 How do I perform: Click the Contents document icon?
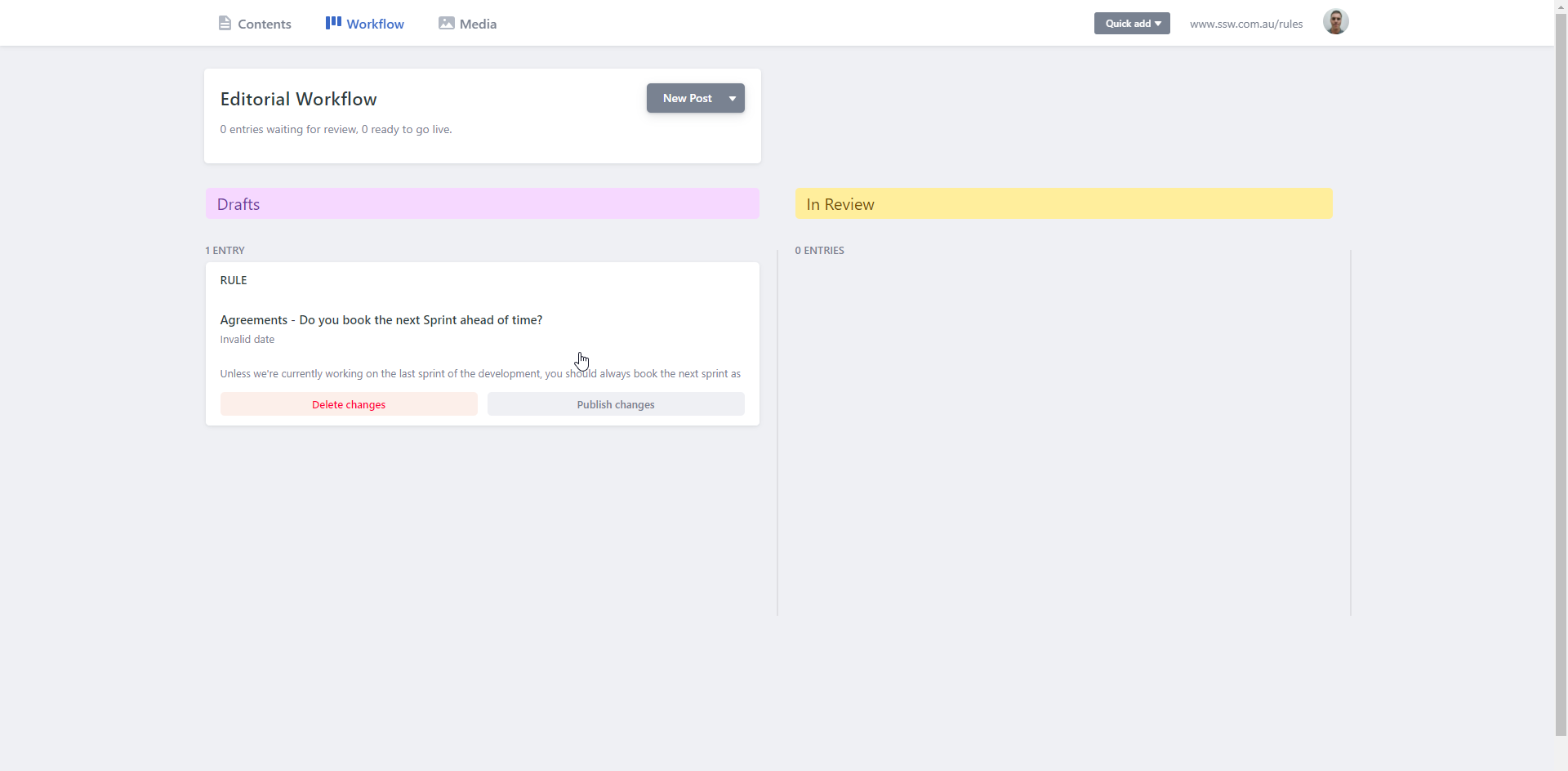coord(225,23)
